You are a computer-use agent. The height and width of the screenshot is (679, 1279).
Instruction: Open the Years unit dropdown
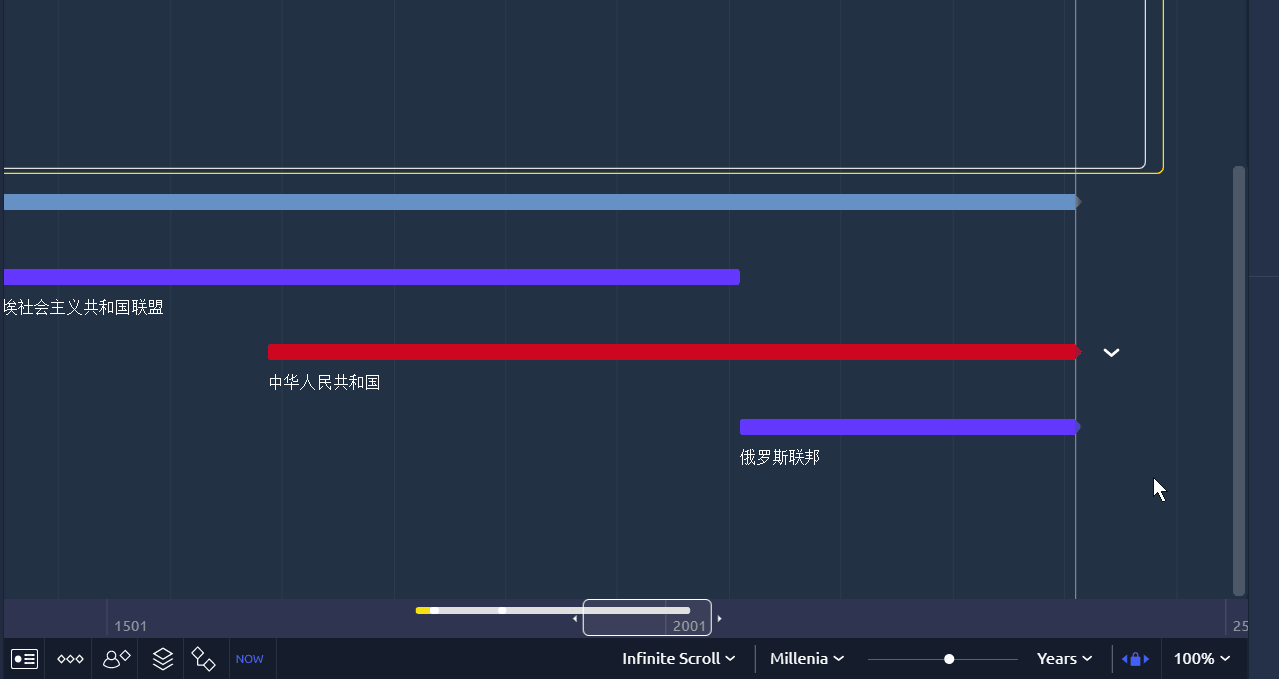click(x=1064, y=658)
